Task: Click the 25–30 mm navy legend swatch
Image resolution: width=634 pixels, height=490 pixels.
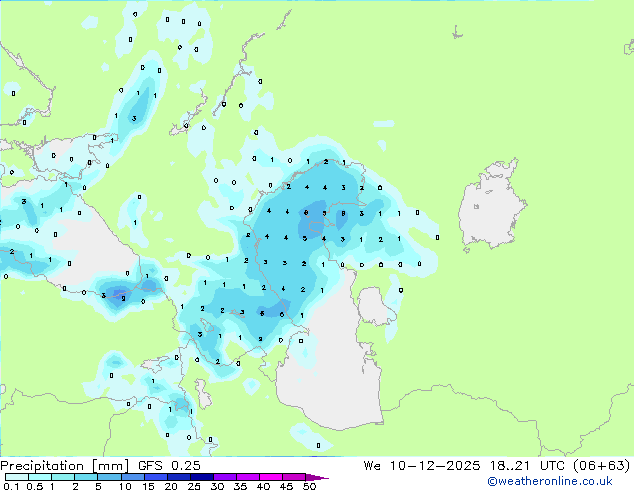Action: 201,477
